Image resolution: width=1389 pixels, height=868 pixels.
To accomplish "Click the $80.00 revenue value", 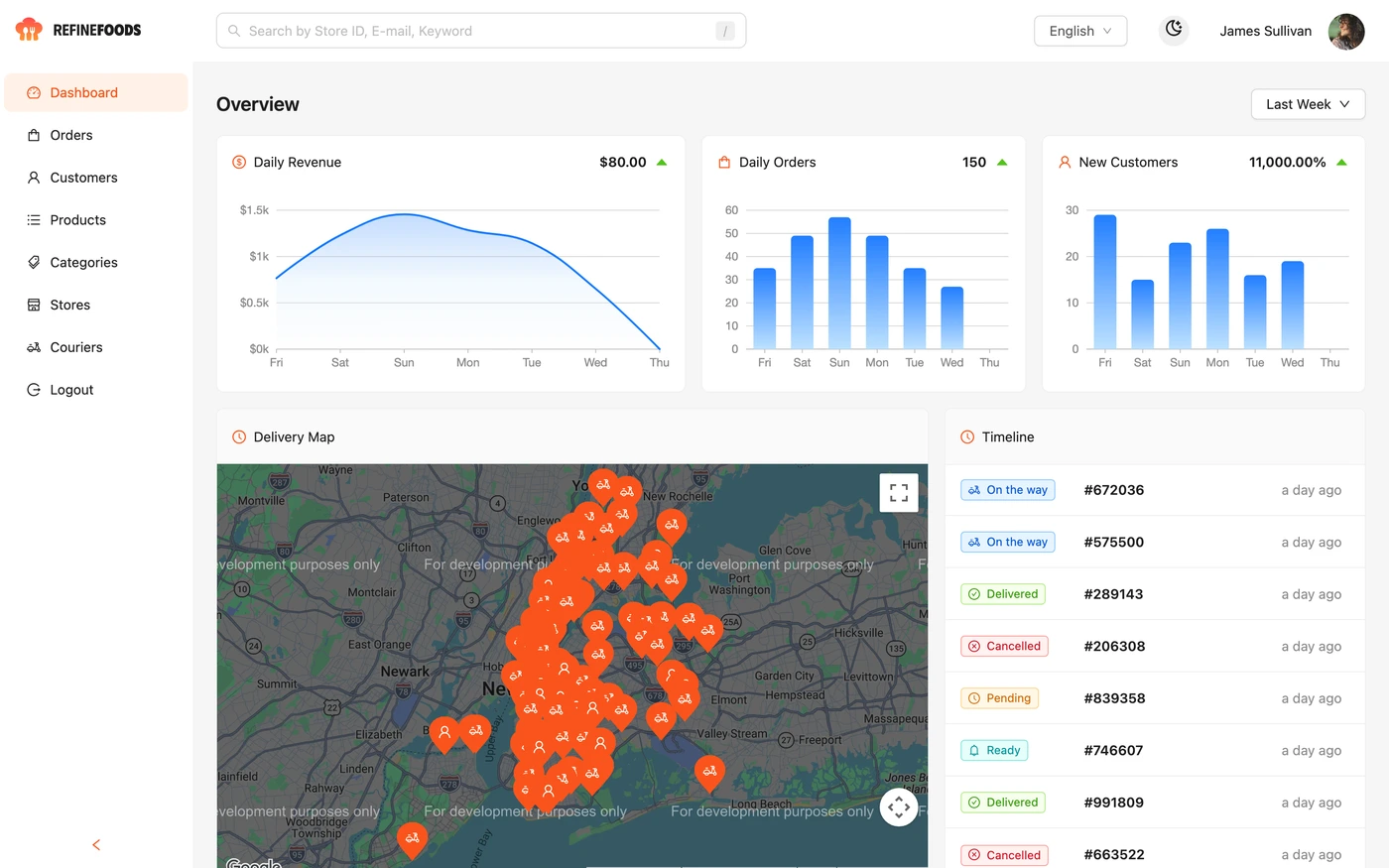I will click(x=623, y=162).
